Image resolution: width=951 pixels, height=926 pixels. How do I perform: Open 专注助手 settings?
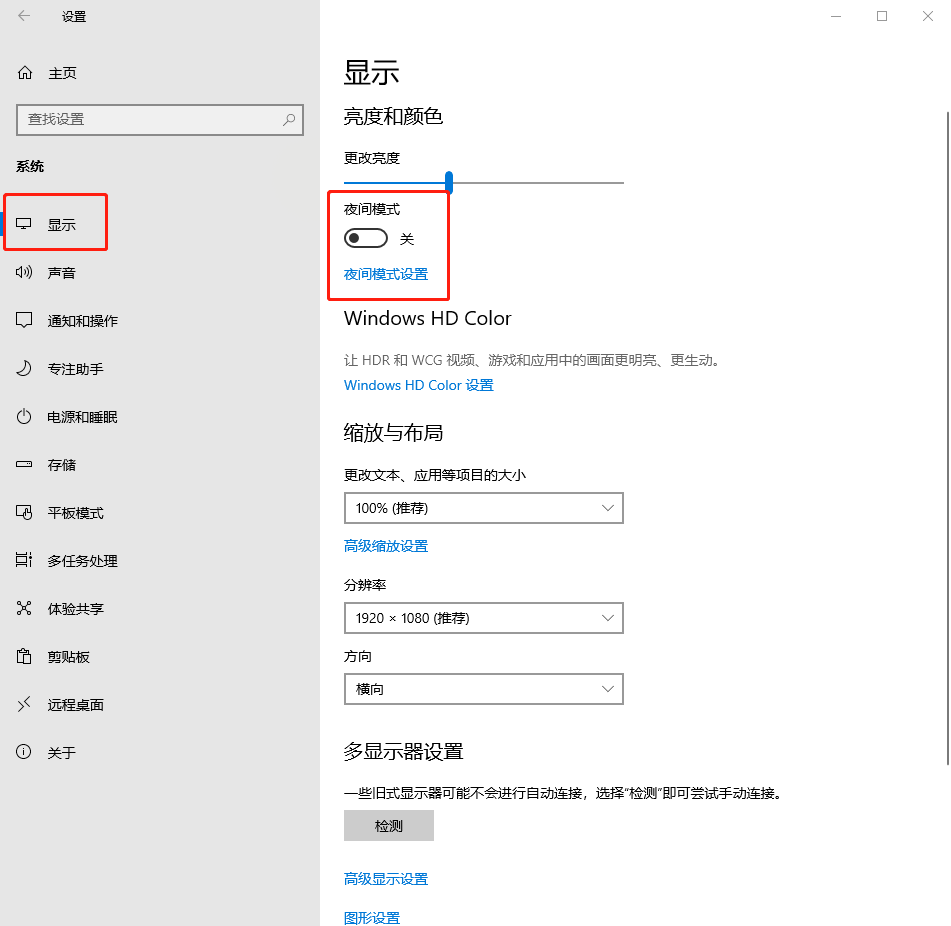(76, 369)
